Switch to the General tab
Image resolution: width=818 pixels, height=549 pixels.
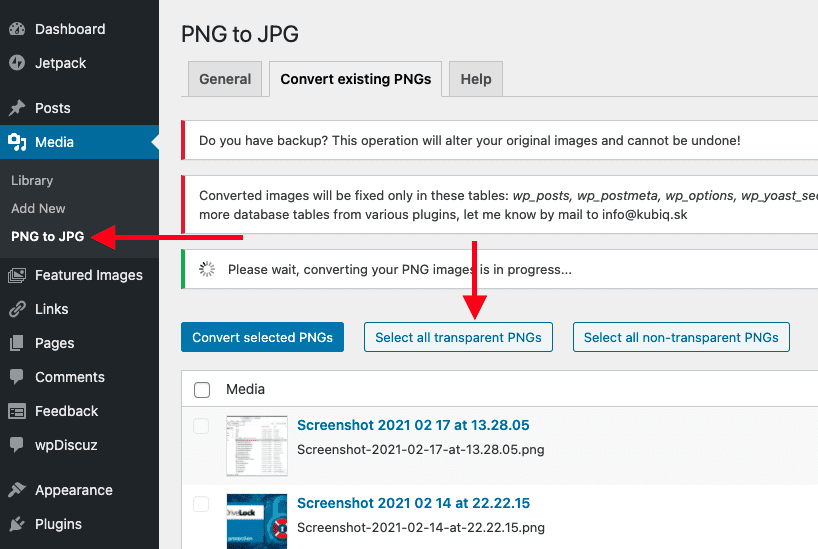[225, 79]
